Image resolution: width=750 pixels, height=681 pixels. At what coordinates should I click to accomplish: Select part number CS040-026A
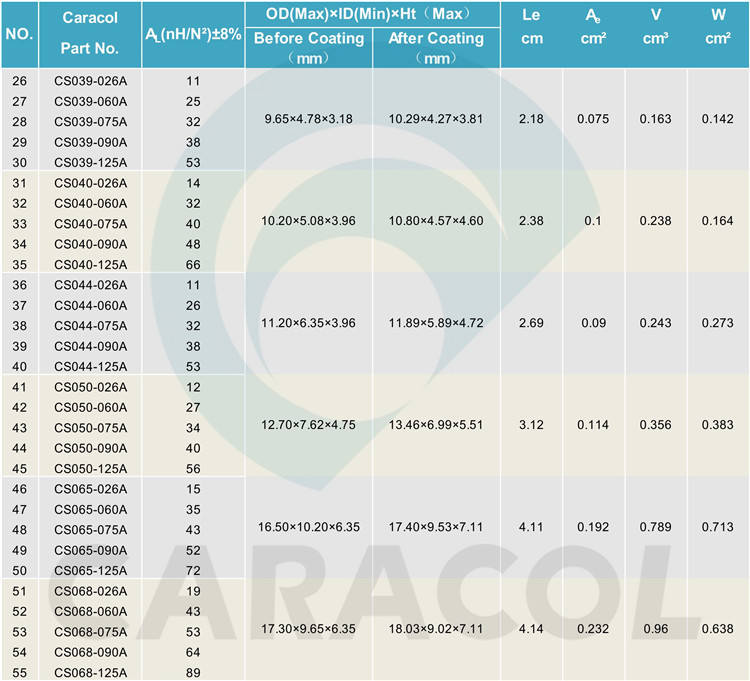[90, 183]
